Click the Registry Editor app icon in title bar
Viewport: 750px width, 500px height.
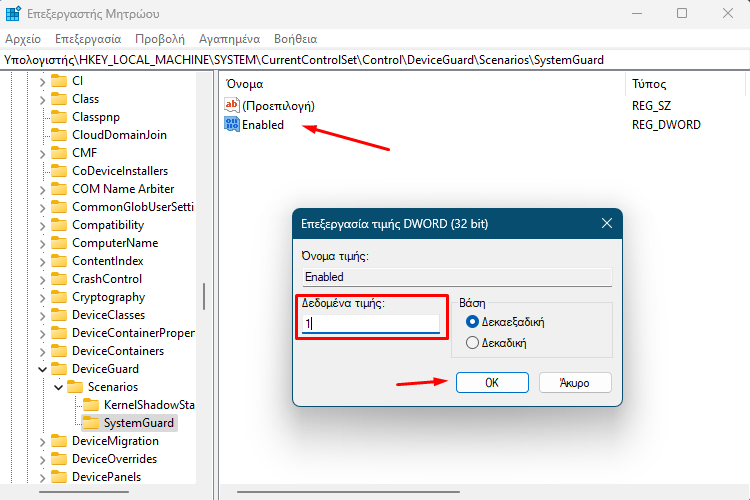tap(13, 13)
